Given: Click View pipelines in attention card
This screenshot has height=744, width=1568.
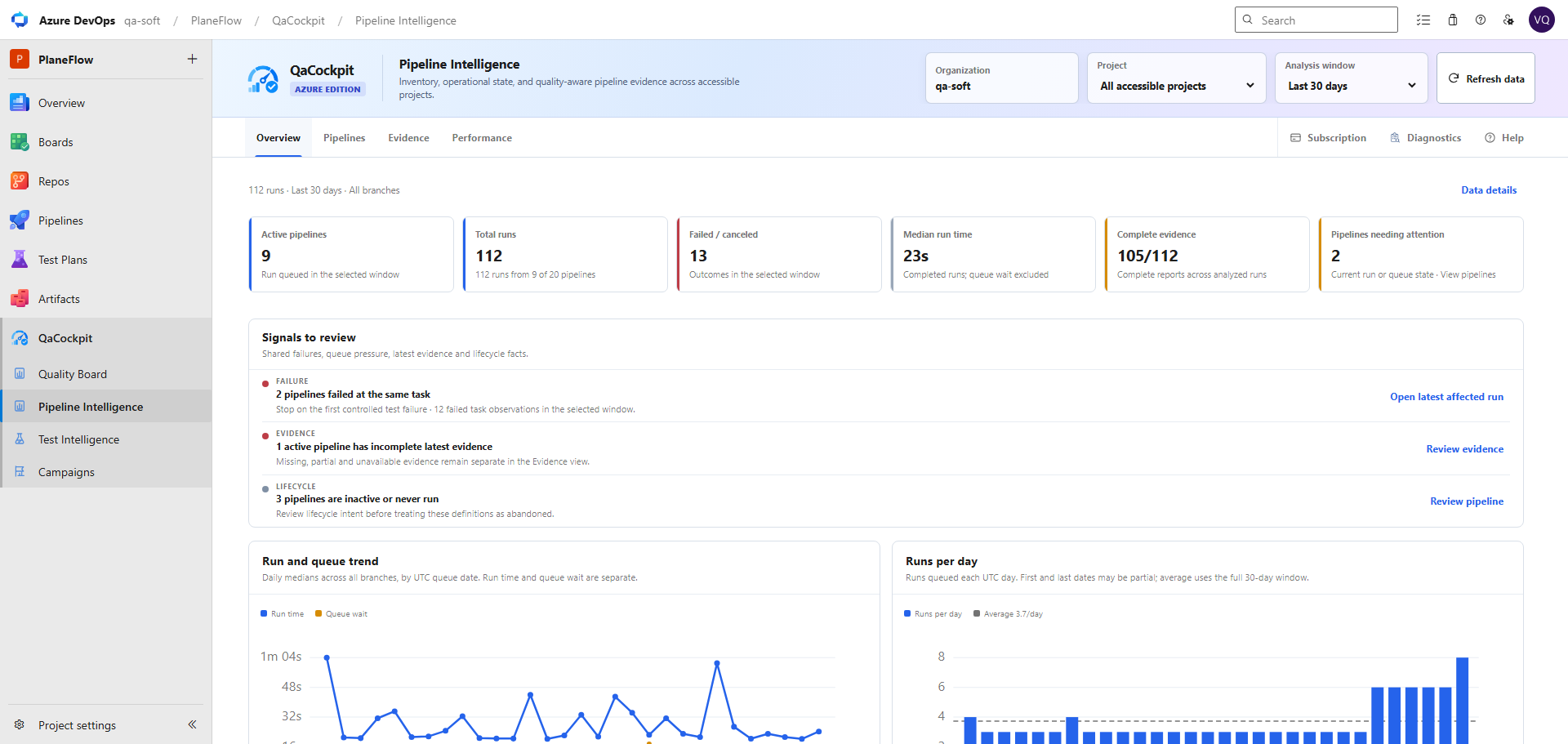Looking at the screenshot, I should coord(1468,275).
